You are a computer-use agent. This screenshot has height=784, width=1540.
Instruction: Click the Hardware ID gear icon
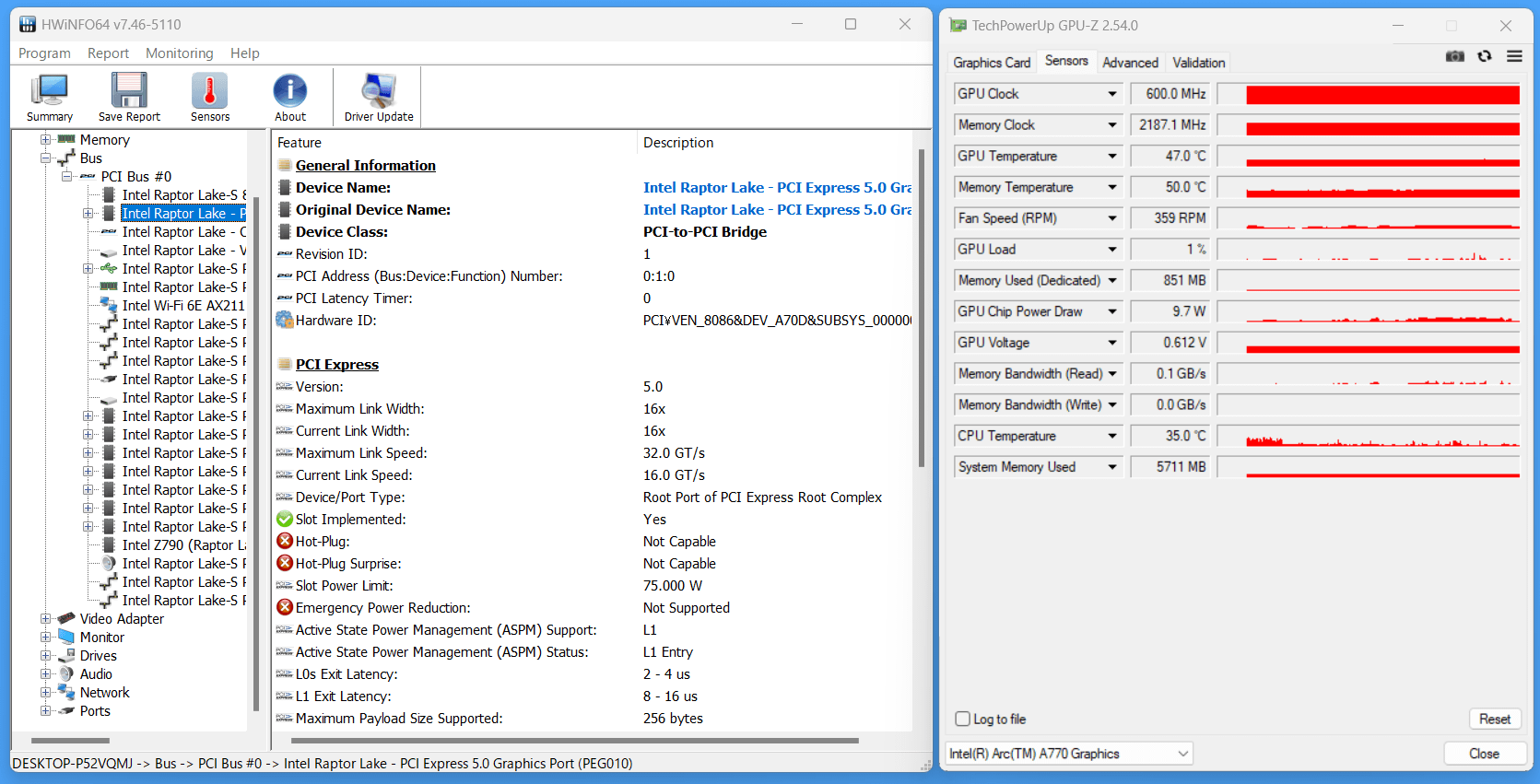point(285,320)
